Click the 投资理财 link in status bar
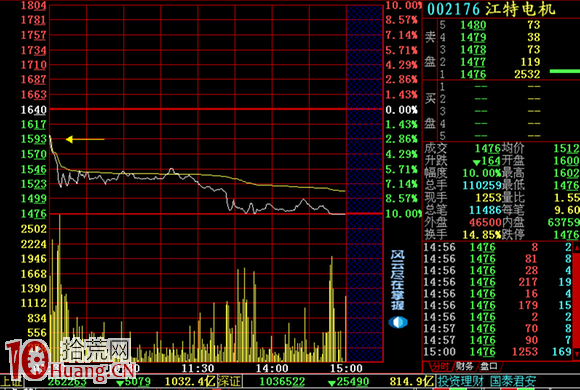This screenshot has height=390, width=580. coord(461,381)
